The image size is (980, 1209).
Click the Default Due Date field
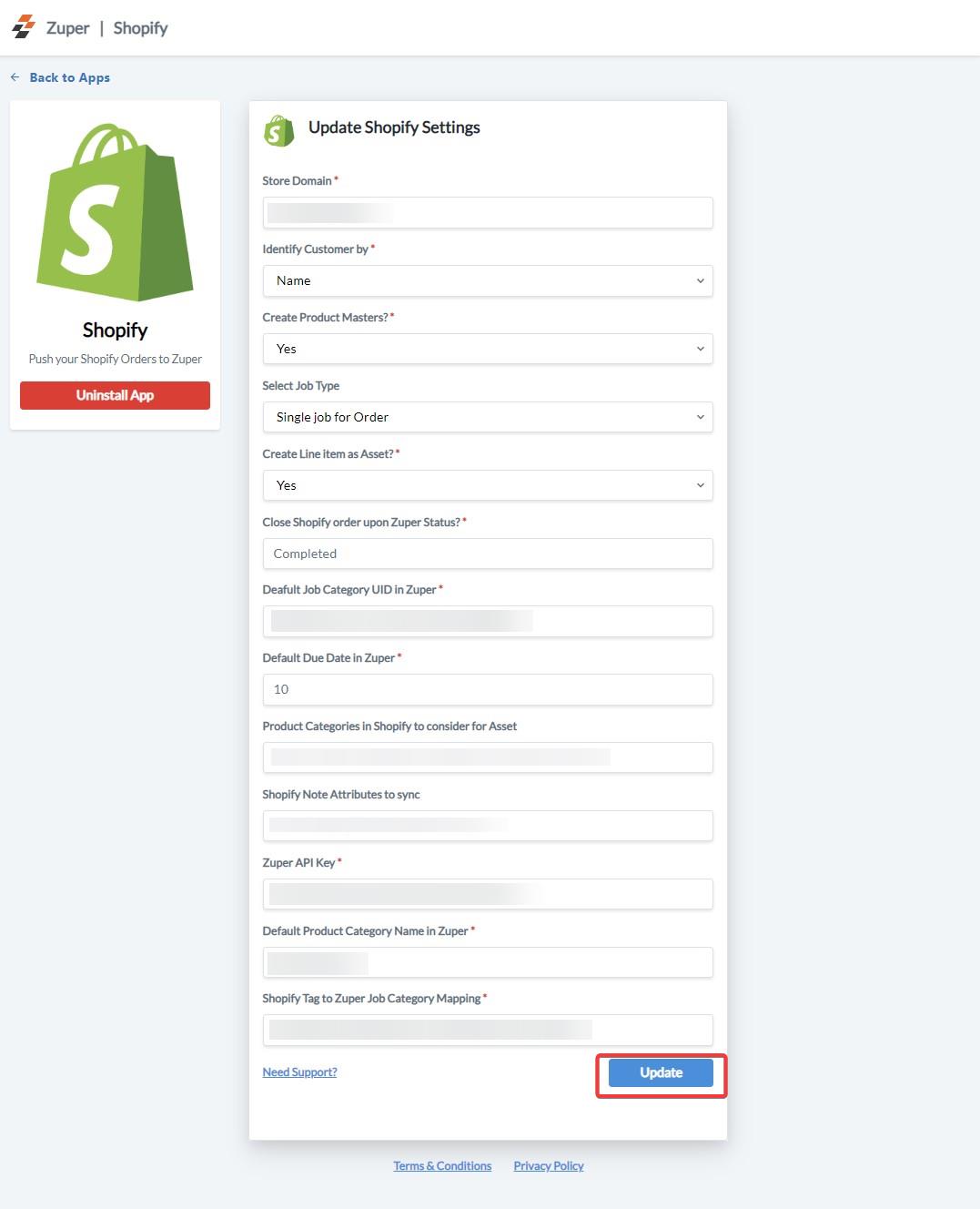pos(488,689)
